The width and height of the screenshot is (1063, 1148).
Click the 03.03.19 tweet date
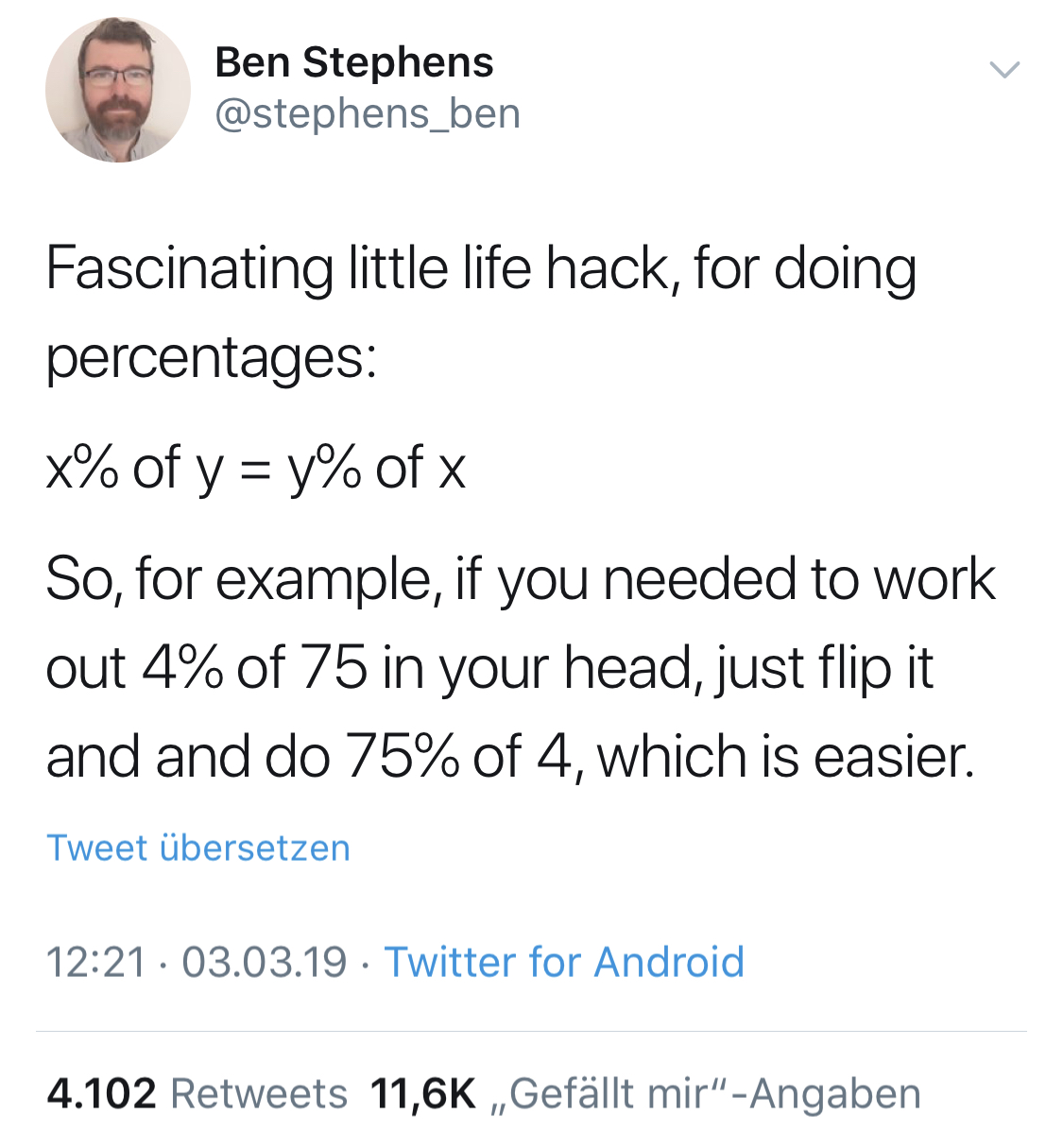pos(265,962)
